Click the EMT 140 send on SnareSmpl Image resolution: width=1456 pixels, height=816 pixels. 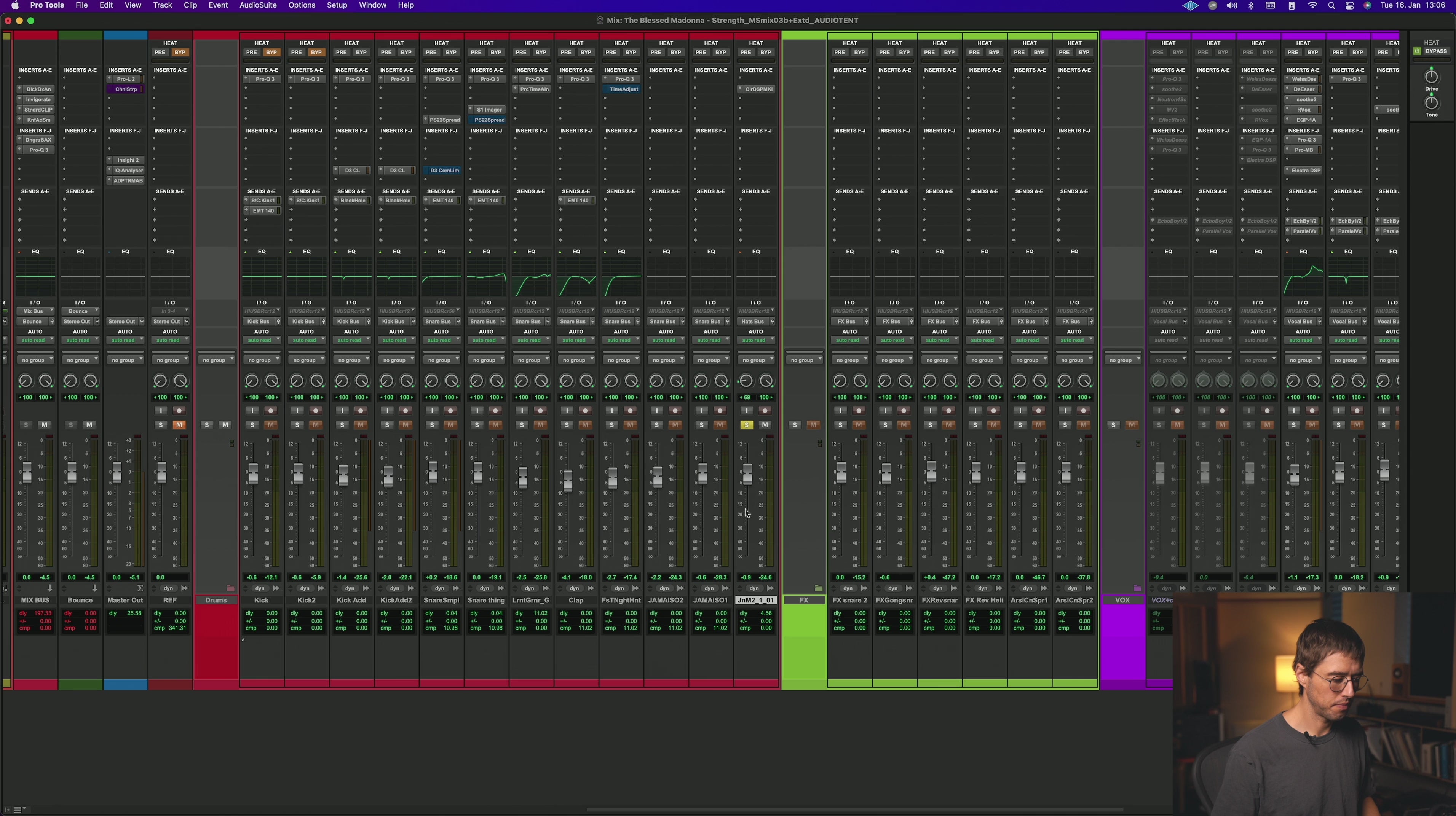(442, 201)
